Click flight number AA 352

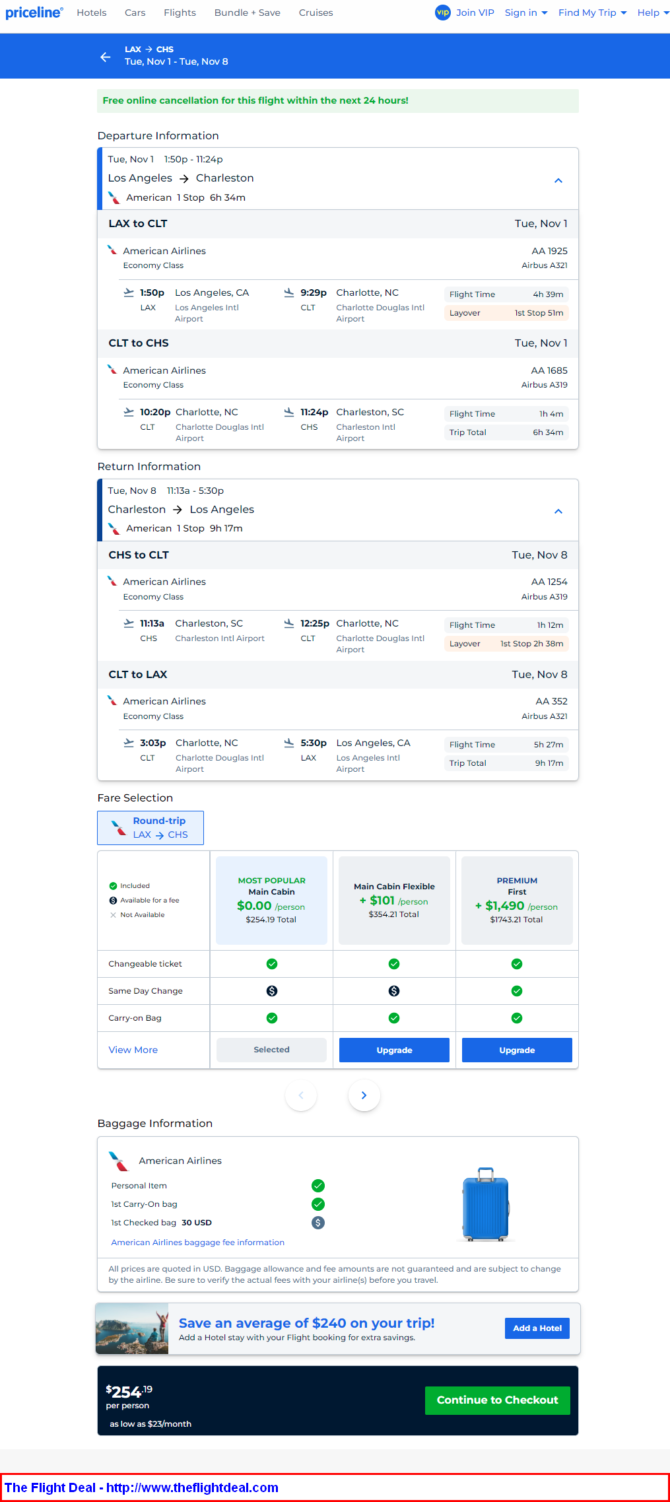(x=551, y=701)
